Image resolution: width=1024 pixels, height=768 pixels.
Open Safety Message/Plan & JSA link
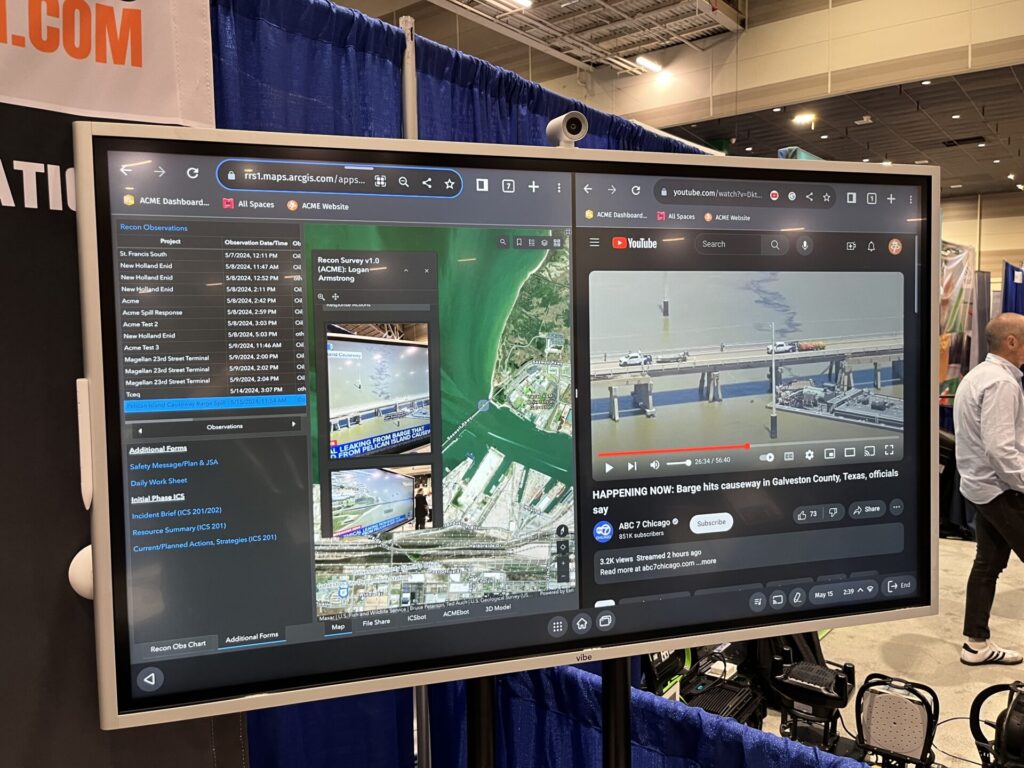[174, 464]
